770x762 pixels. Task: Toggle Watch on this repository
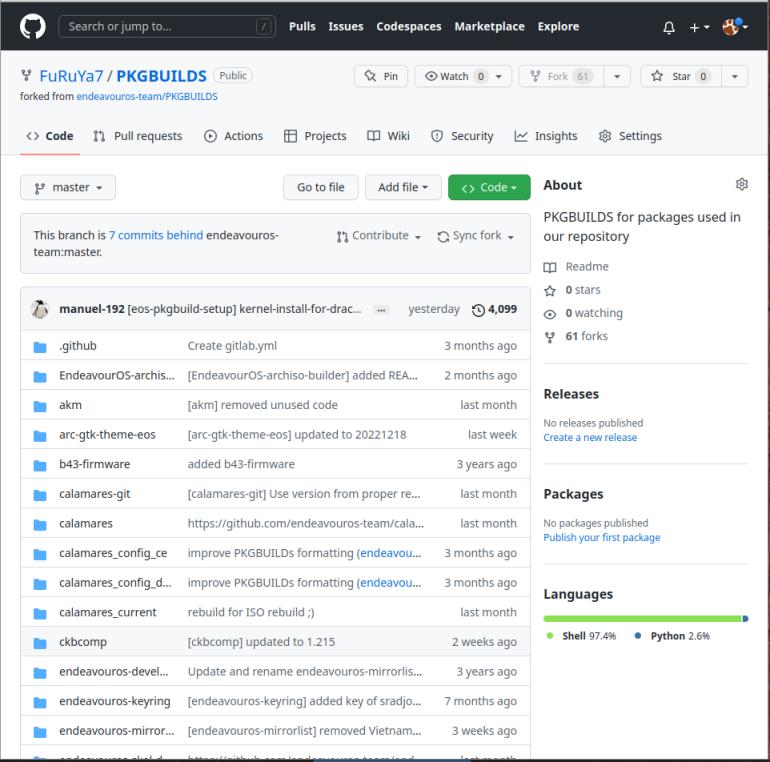click(x=463, y=76)
